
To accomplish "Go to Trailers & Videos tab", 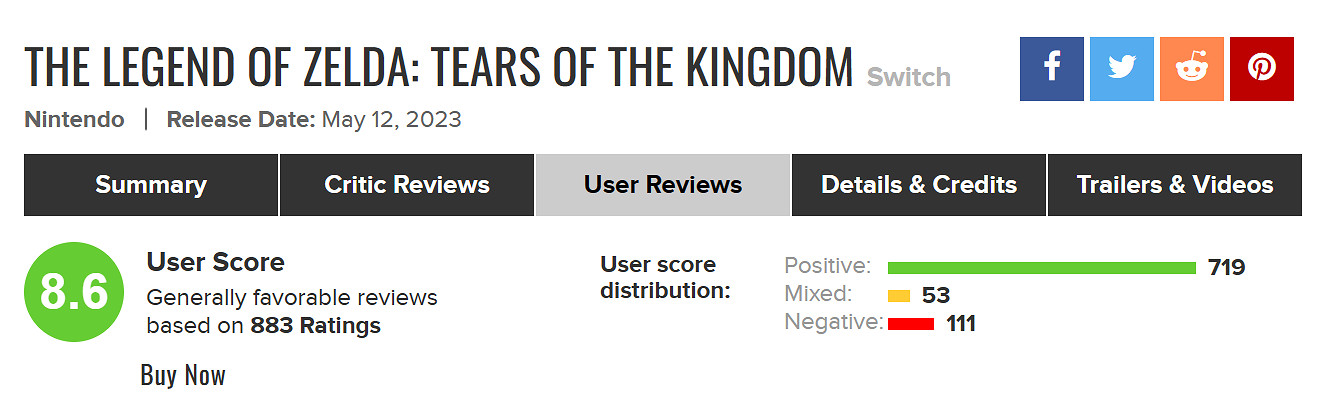I will coord(1175,185).
